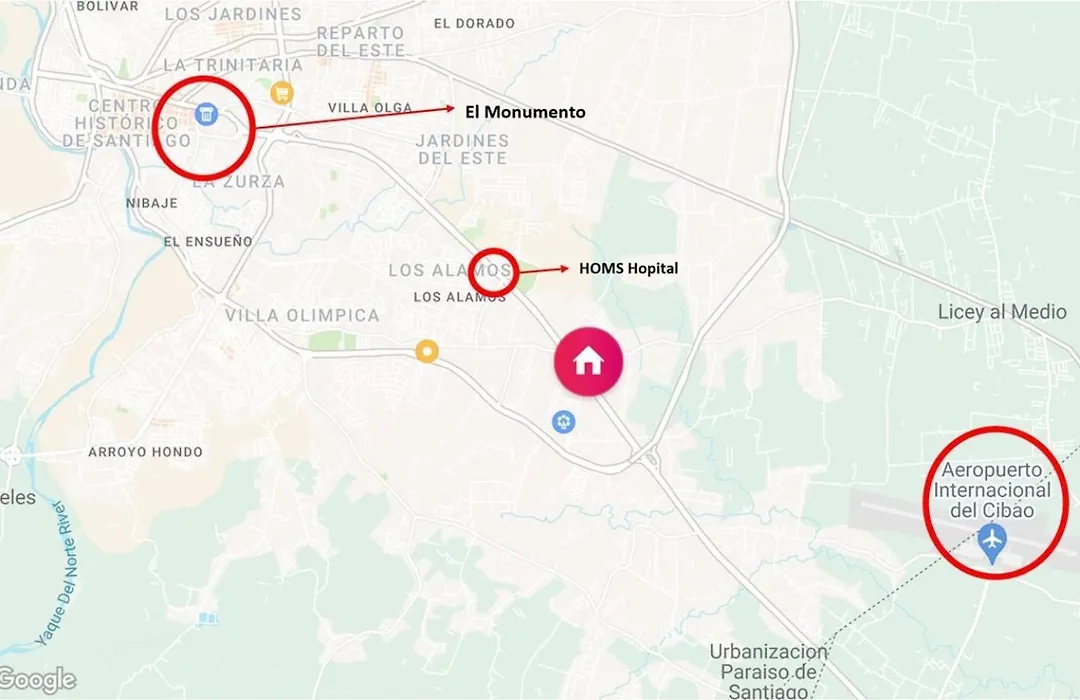
Task: Select the blue airplane airport pin
Action: click(992, 542)
